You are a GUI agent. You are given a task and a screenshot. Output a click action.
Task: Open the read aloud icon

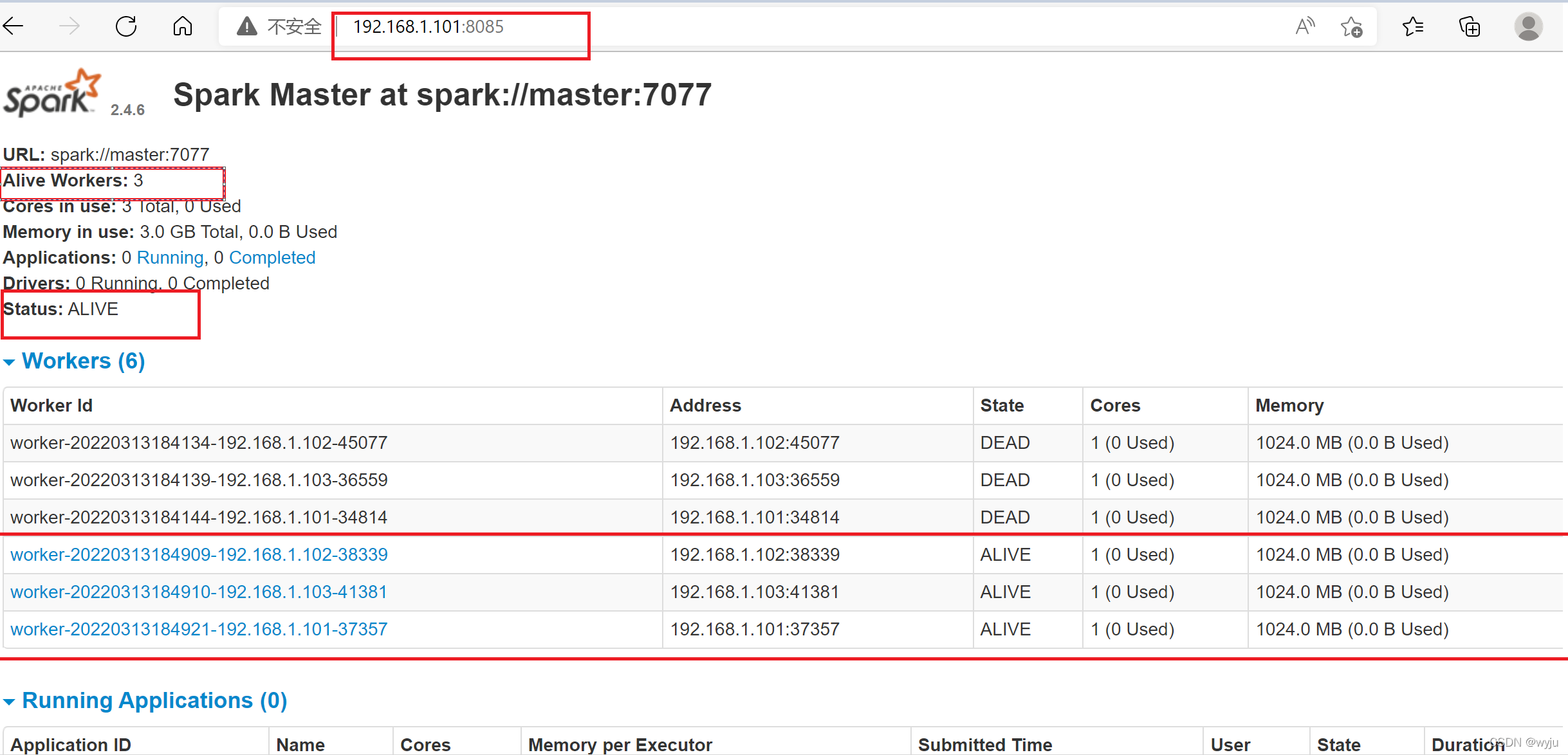pyautogui.click(x=1305, y=26)
